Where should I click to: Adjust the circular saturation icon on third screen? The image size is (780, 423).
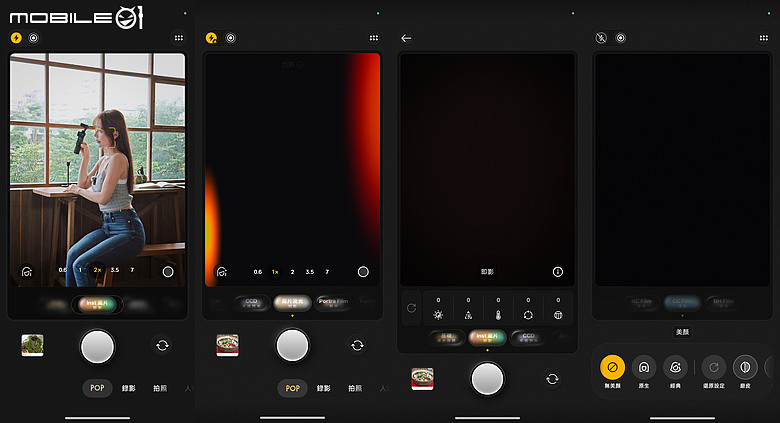pyautogui.click(x=528, y=315)
